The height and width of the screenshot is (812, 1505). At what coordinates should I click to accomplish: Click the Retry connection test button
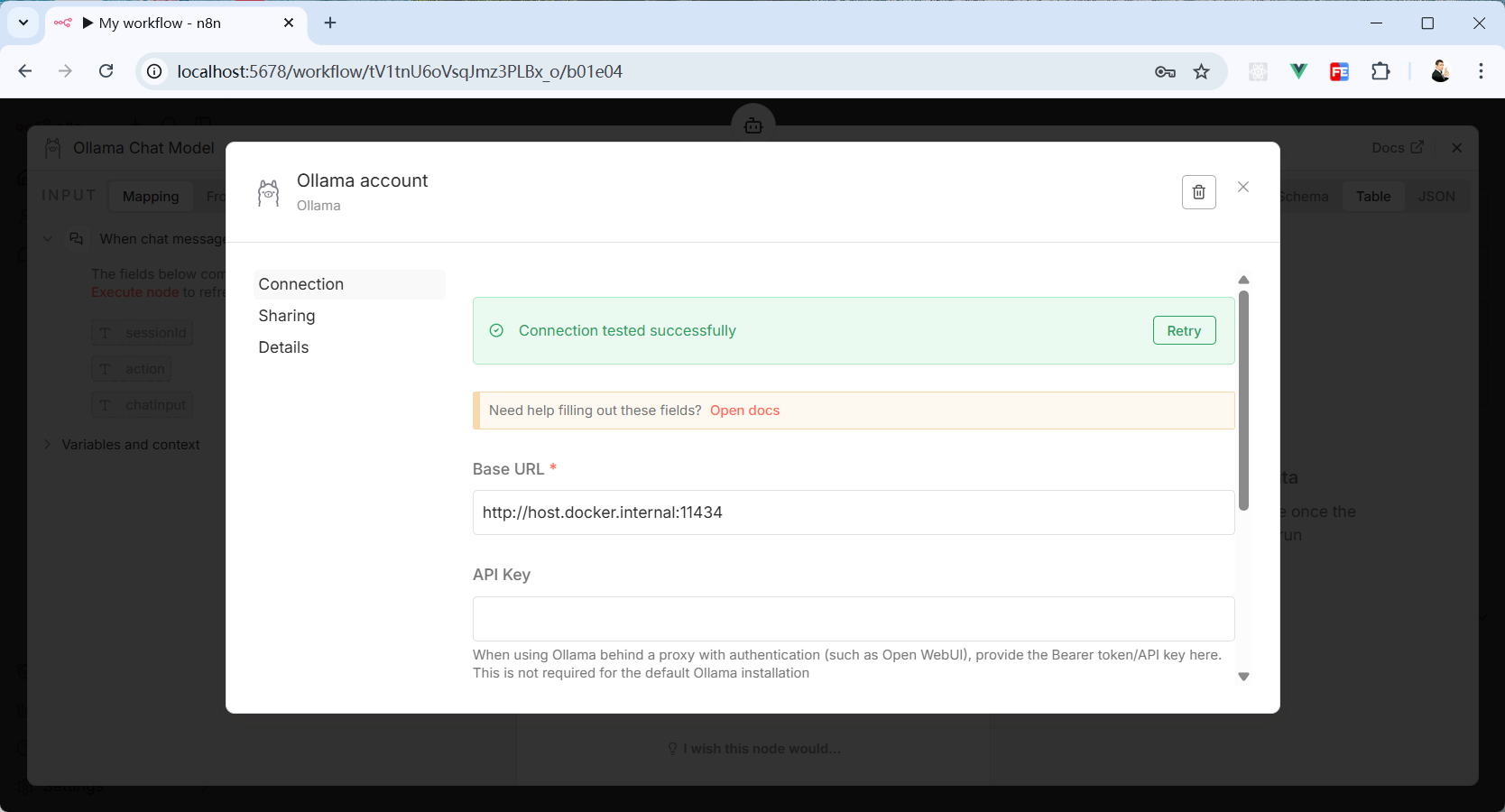[x=1183, y=331]
